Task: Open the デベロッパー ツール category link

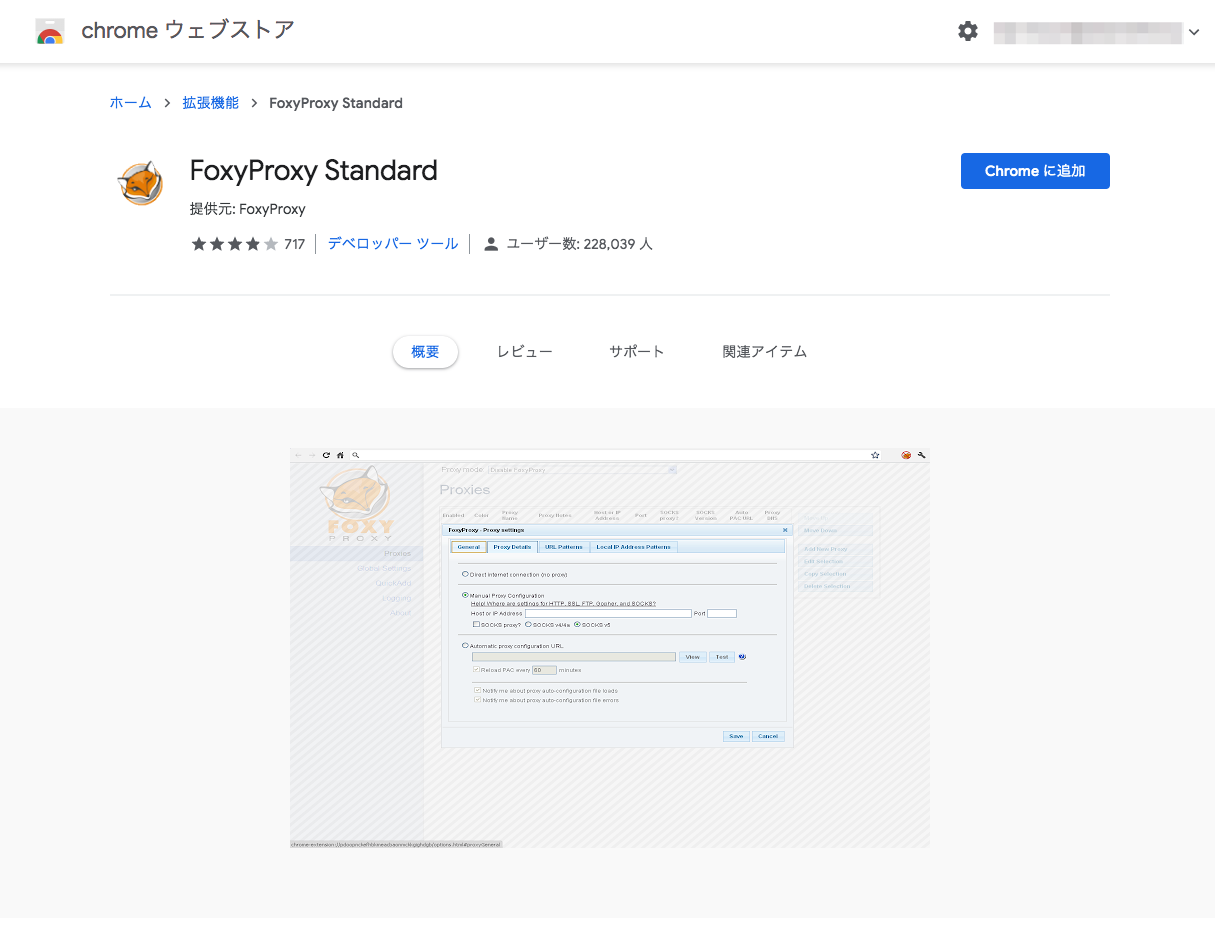Action: coord(393,244)
